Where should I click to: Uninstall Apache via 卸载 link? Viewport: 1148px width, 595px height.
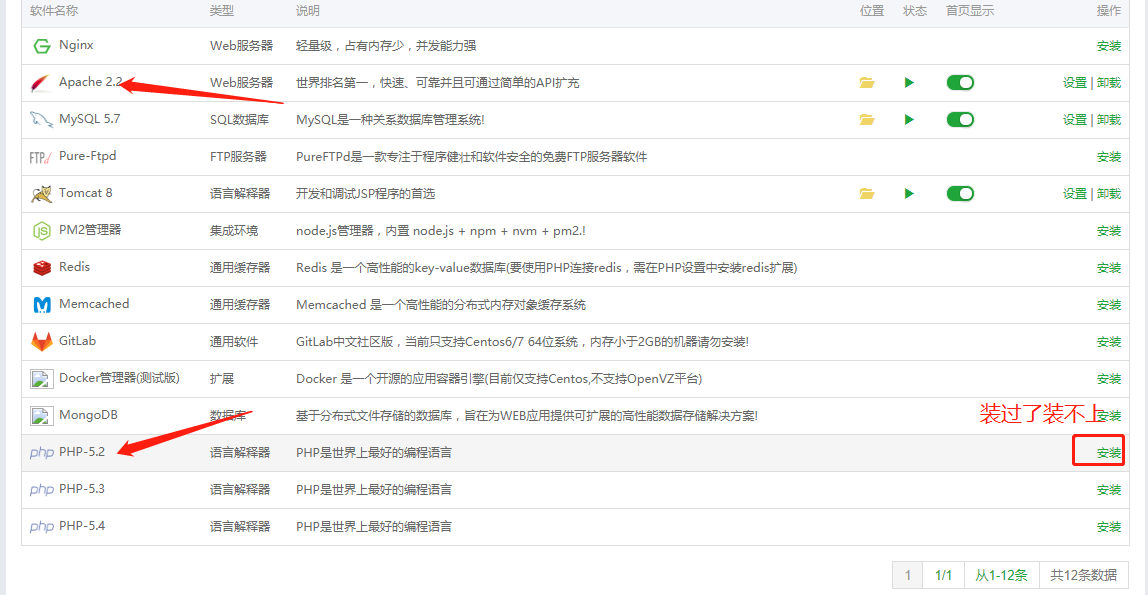pos(1109,83)
